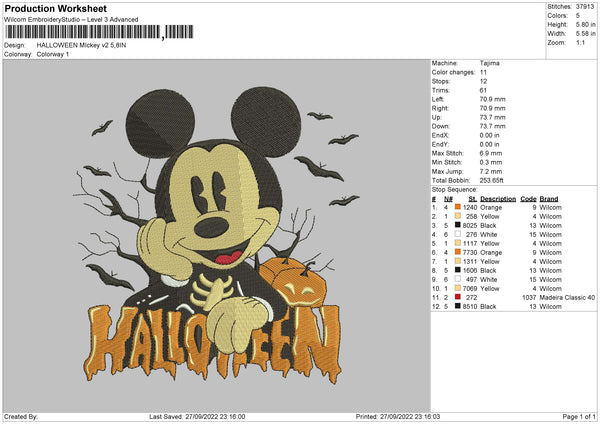Click the 'Left:' label
This screenshot has width=600, height=424.
438,99
